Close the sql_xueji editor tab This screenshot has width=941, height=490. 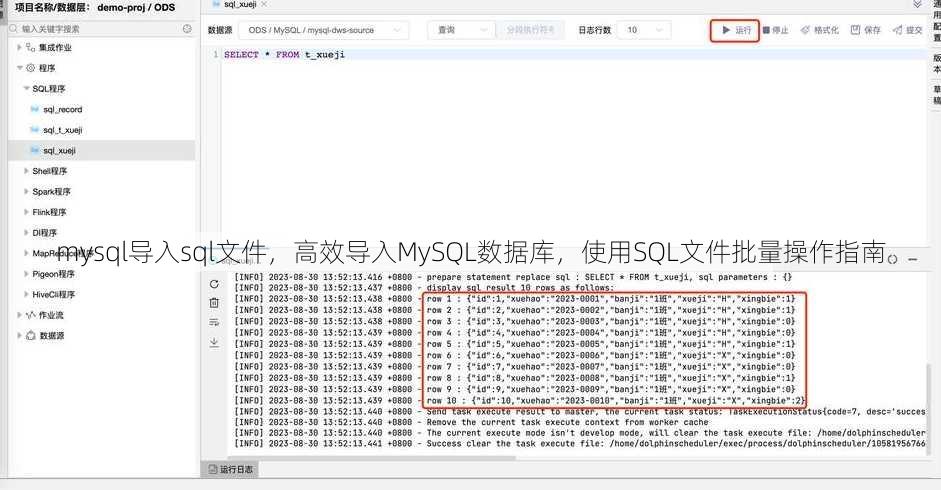pyautogui.click(x=264, y=4)
